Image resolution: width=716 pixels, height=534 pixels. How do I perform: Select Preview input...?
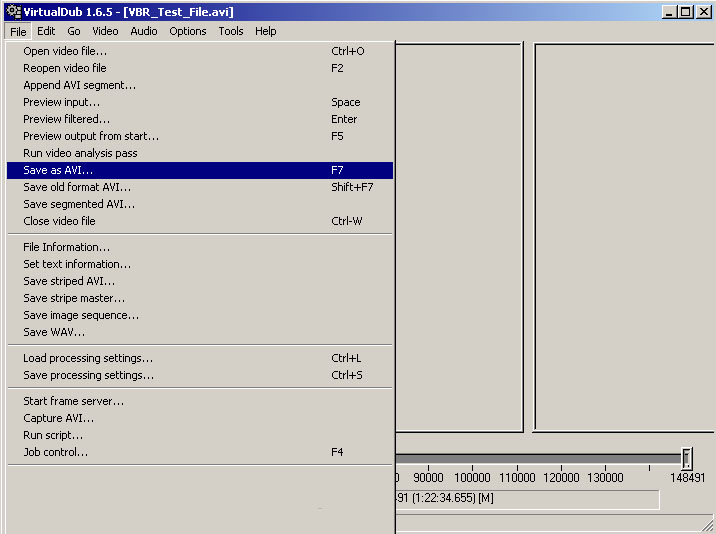[x=200, y=102]
